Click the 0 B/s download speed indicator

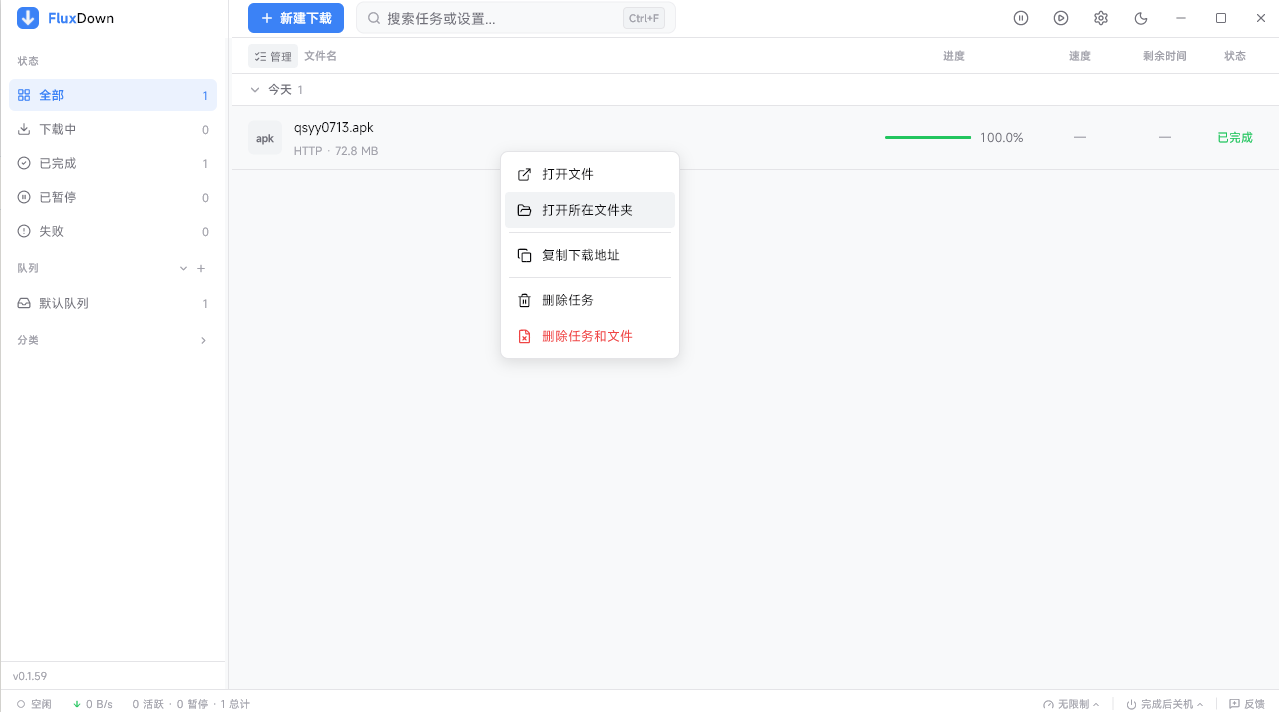click(93, 704)
